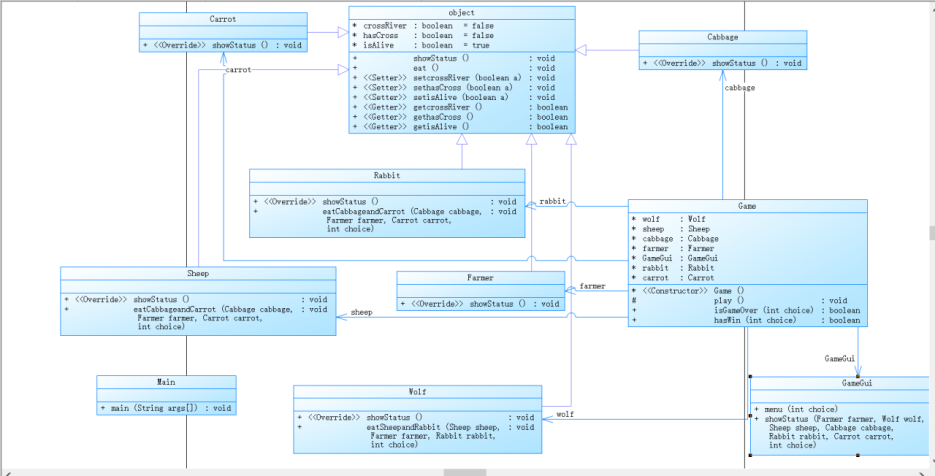Click showStatus method in Sheep class
The height and width of the screenshot is (476, 935).
click(x=196, y=299)
